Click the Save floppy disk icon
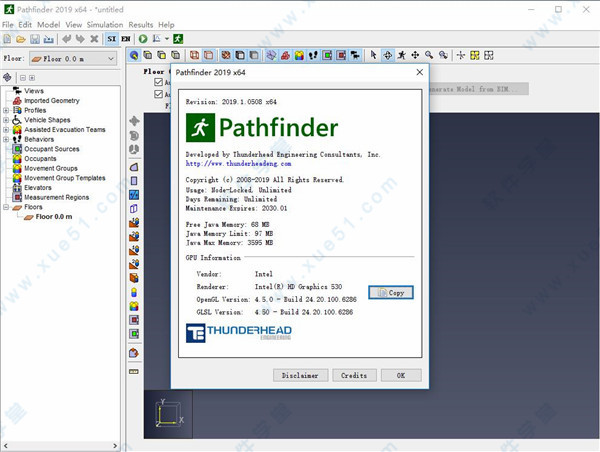This screenshot has height=452, width=600. tap(35, 39)
